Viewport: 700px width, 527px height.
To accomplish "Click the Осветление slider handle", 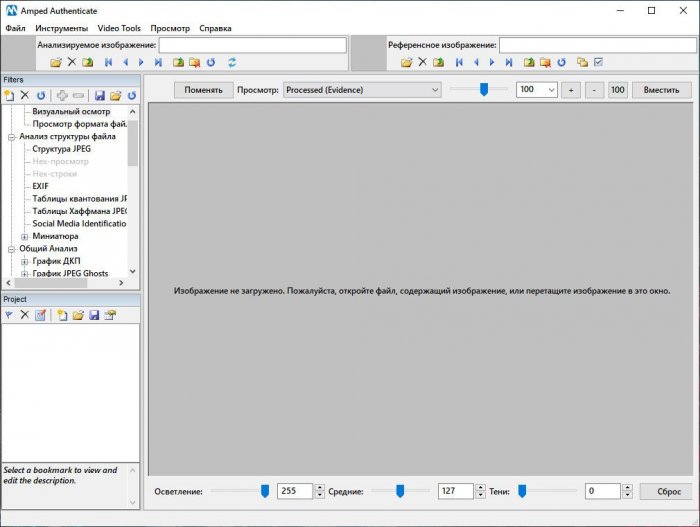I will 265,490.
